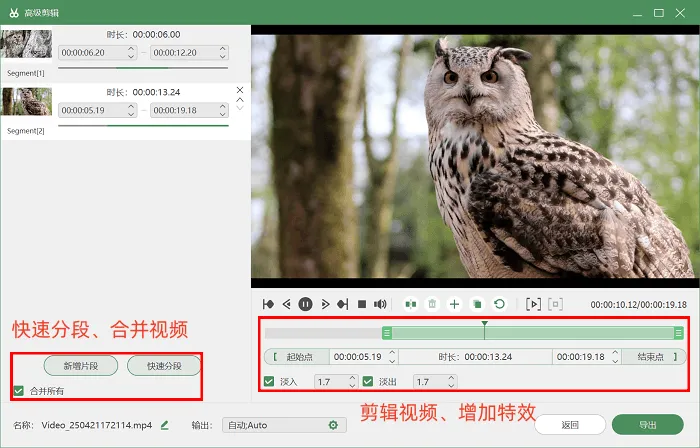The height and width of the screenshot is (448, 700).
Task: Move Segment[2] up with the chevron
Action: [x=240, y=100]
